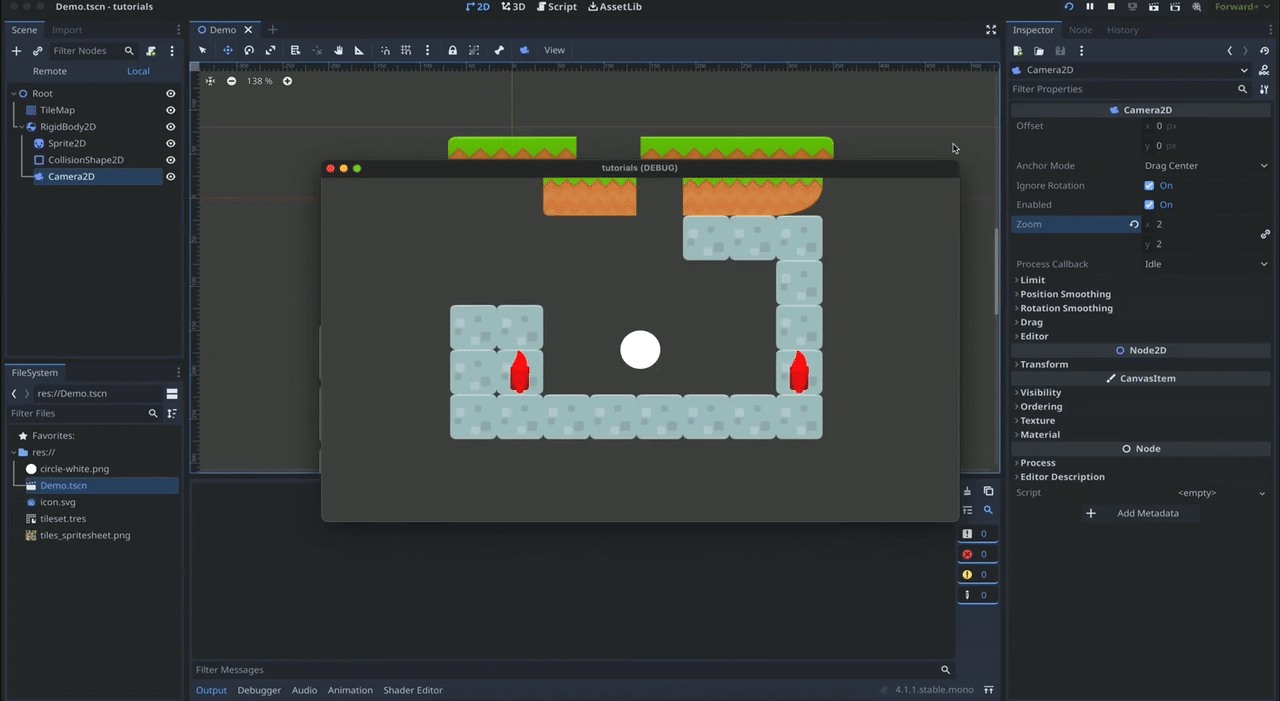
Task: Click the Camera2D preview icon in toolbar
Action: (524, 50)
